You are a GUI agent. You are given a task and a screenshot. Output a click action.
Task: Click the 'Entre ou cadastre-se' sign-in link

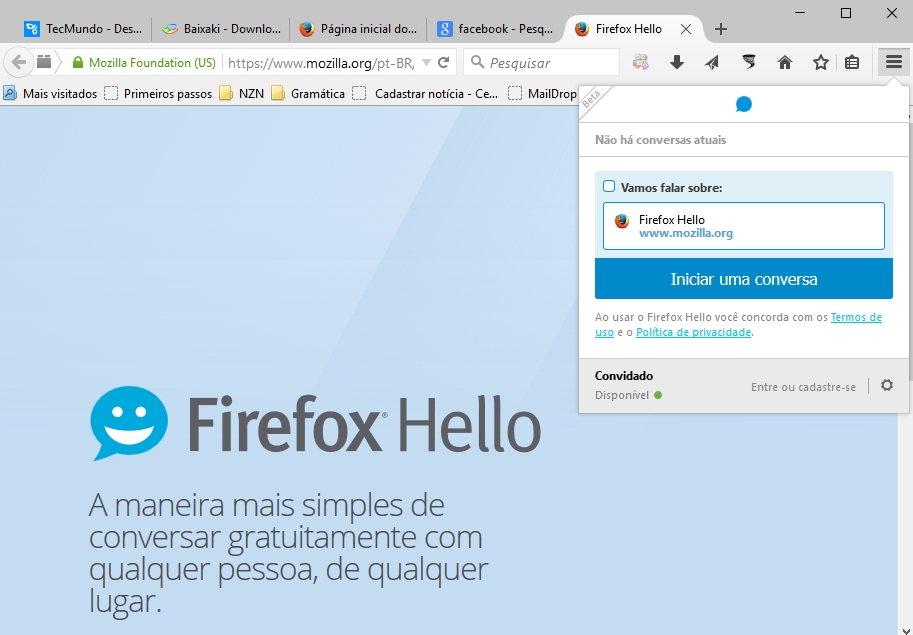(x=803, y=387)
